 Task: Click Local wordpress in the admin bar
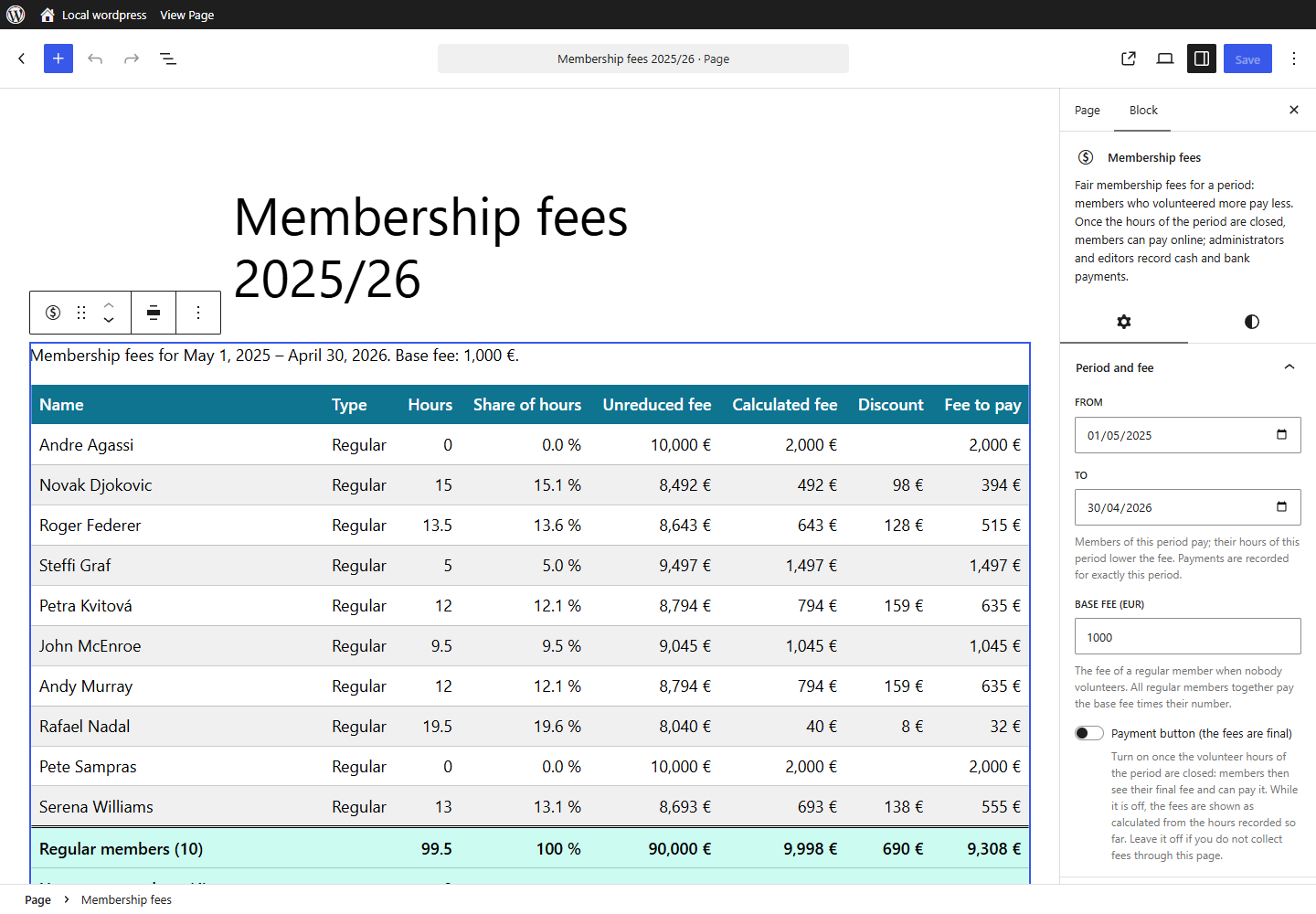click(104, 15)
